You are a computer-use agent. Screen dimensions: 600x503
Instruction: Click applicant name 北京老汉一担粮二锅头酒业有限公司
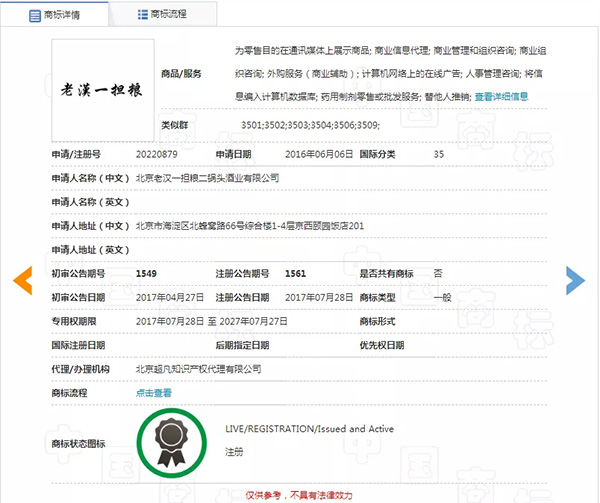tap(206, 178)
